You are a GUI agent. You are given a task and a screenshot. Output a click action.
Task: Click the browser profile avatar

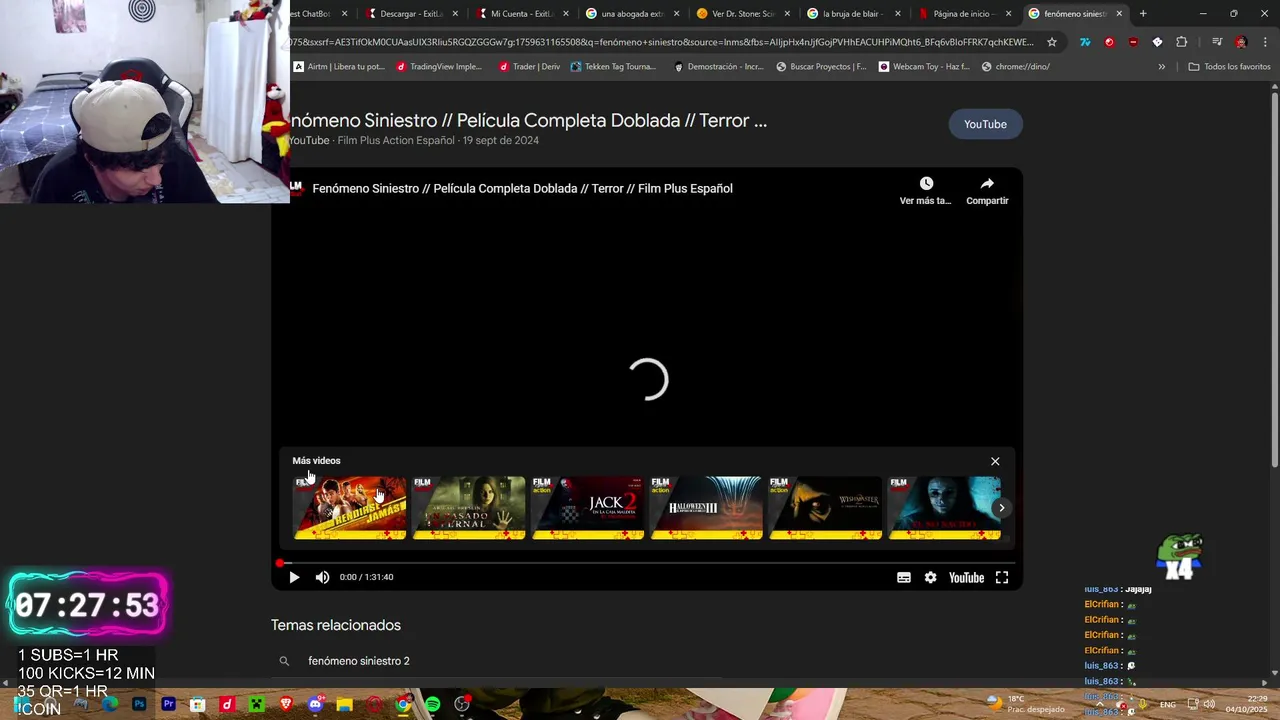click(1241, 42)
